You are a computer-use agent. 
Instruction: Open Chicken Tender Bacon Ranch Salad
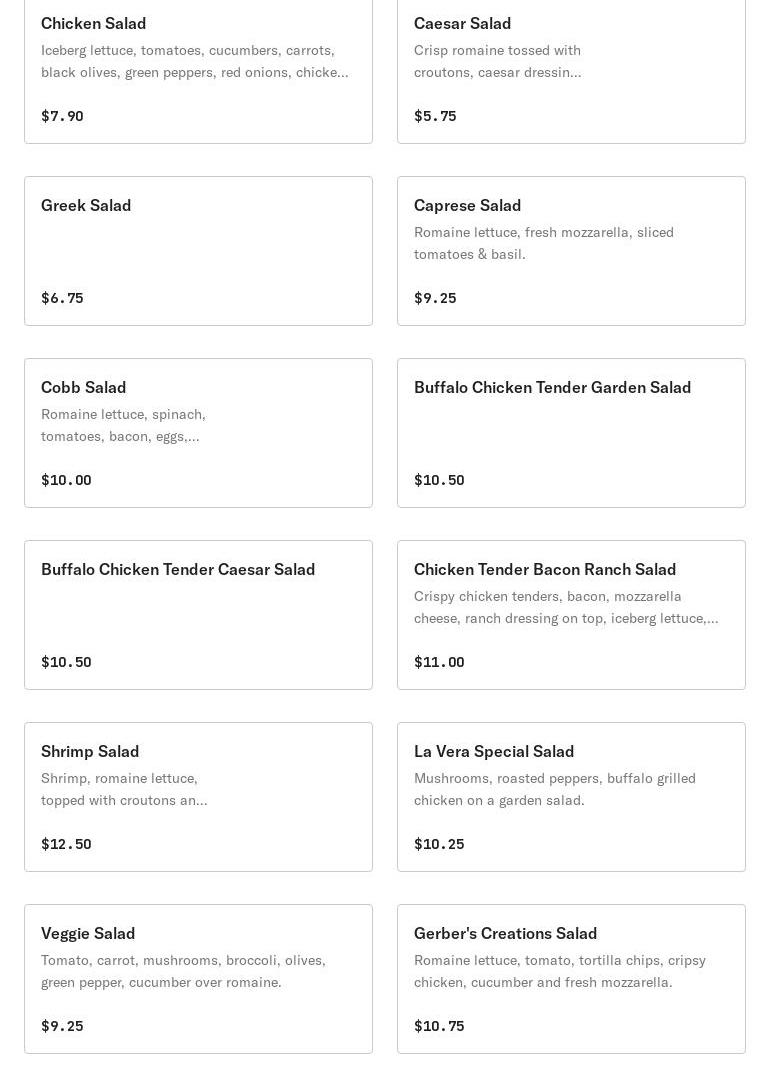pos(571,615)
